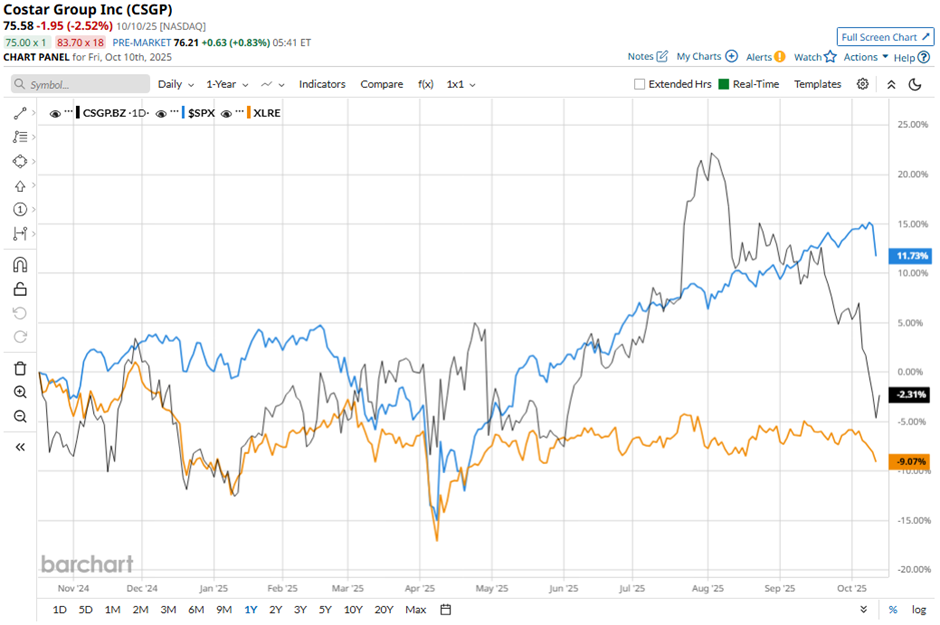The width and height of the screenshot is (940, 625).
Task: Enable the magnet snap mode
Action: pos(20,265)
